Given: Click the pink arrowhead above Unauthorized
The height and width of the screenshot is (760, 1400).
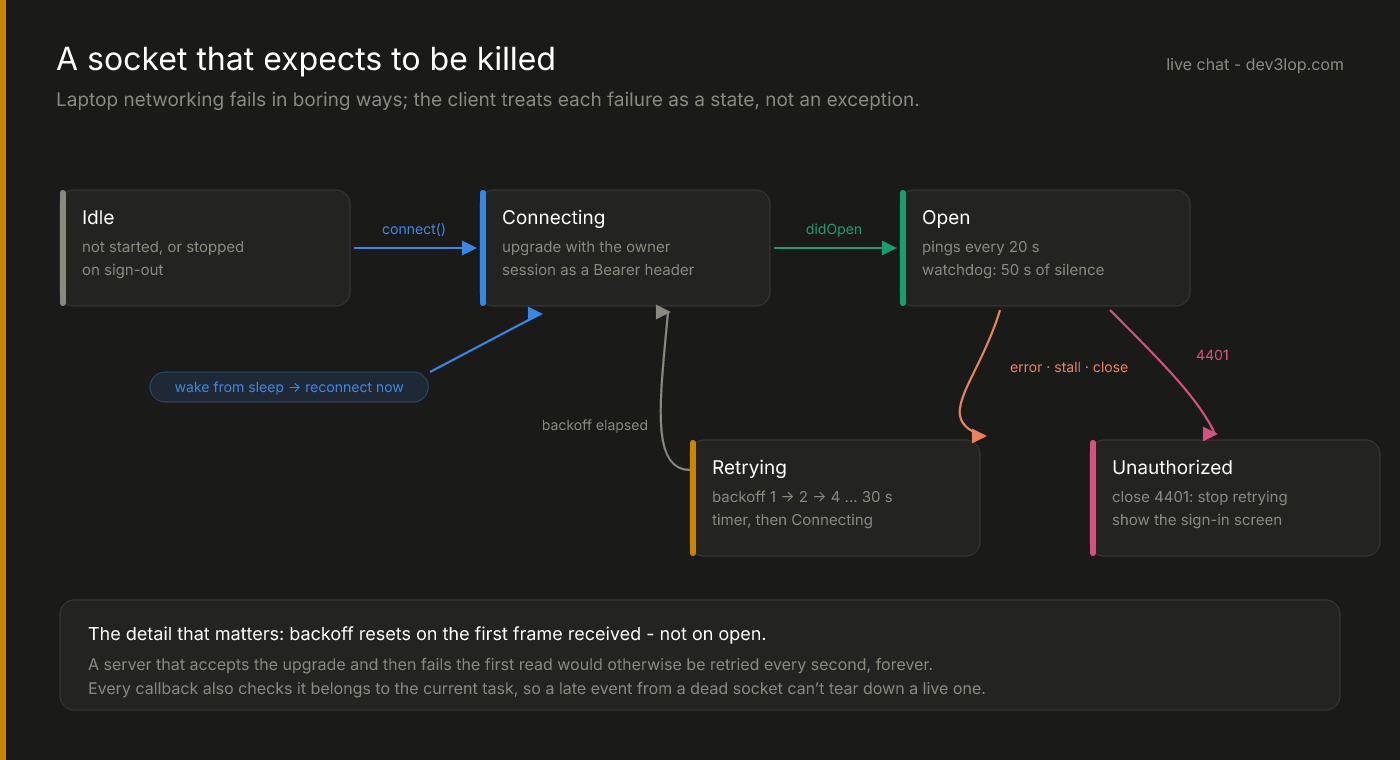Looking at the screenshot, I should click(1210, 433).
